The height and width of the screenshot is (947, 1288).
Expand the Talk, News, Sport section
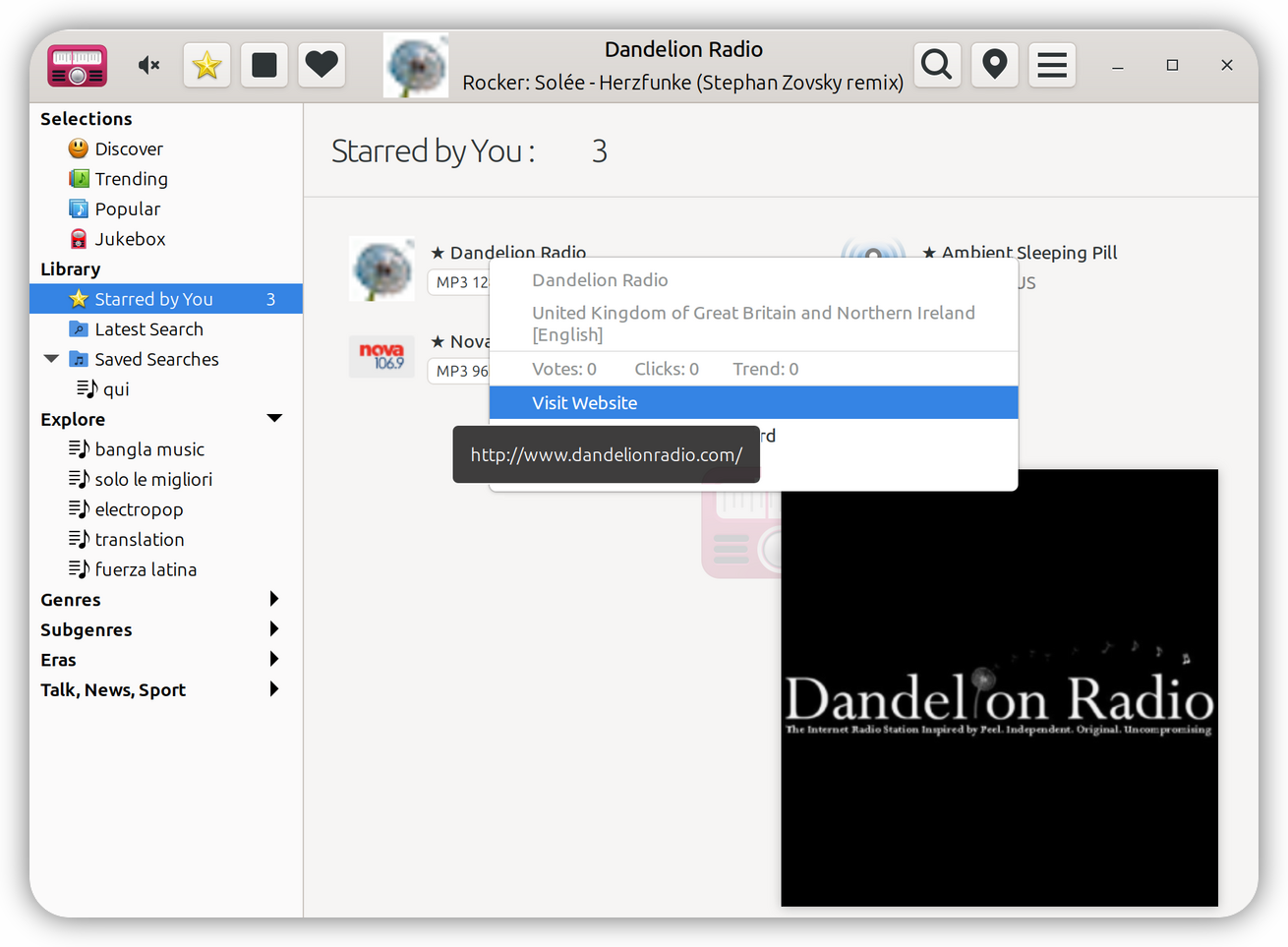point(274,689)
